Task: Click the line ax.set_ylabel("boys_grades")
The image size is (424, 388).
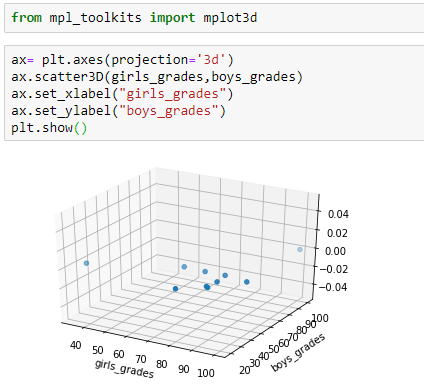Action: (x=118, y=111)
